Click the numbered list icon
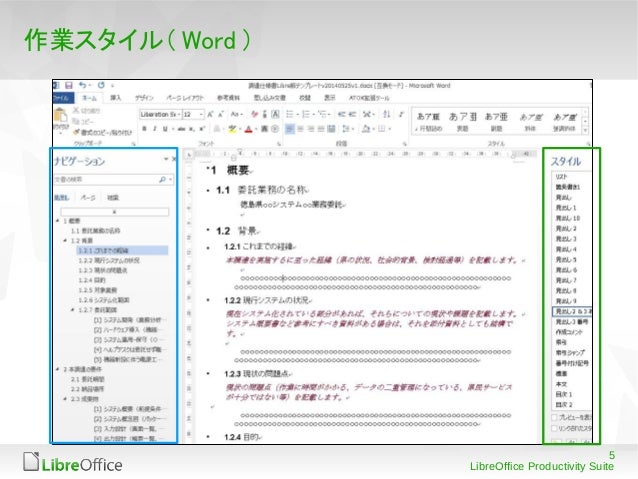The image size is (638, 479). pos(306,114)
